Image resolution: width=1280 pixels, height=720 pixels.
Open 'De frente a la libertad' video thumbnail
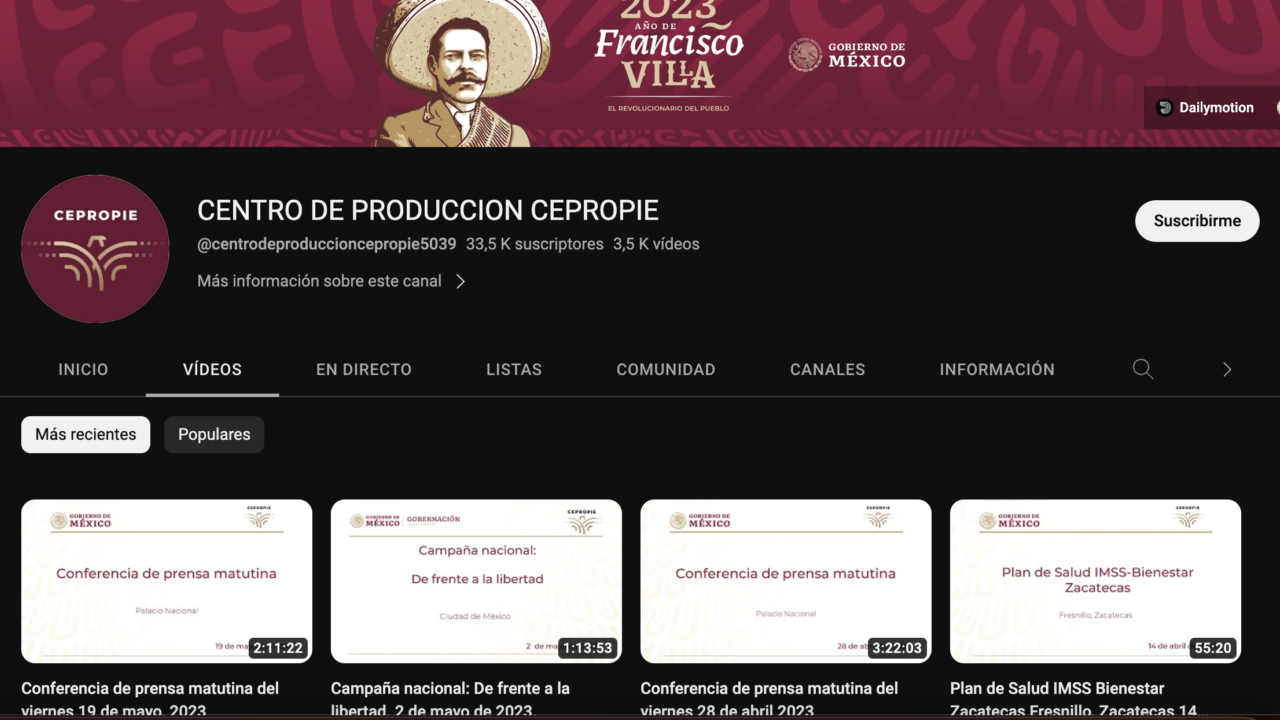476,581
